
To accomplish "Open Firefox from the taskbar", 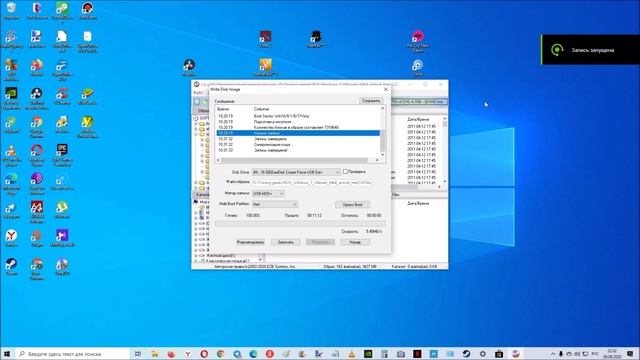I will [x=171, y=353].
